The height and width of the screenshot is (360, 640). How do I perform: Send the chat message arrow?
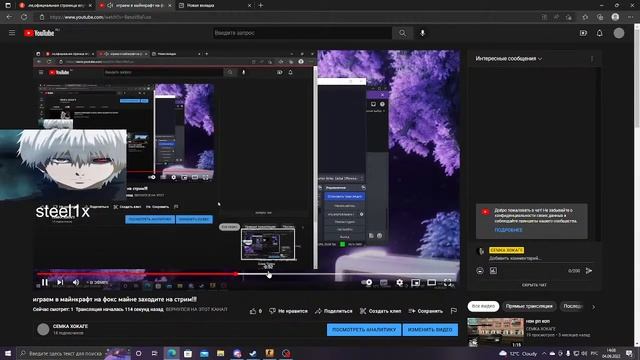pos(589,271)
